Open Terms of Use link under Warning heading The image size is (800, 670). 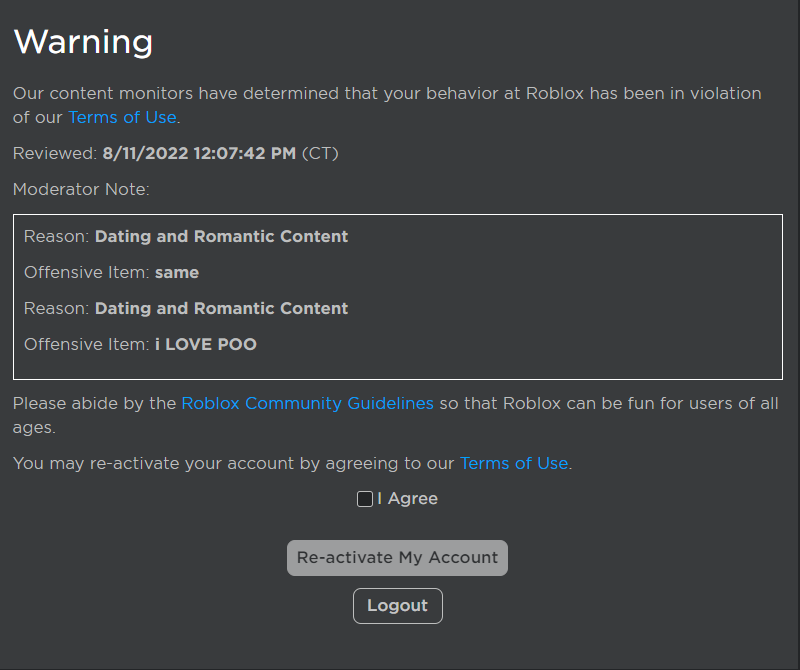coord(122,117)
